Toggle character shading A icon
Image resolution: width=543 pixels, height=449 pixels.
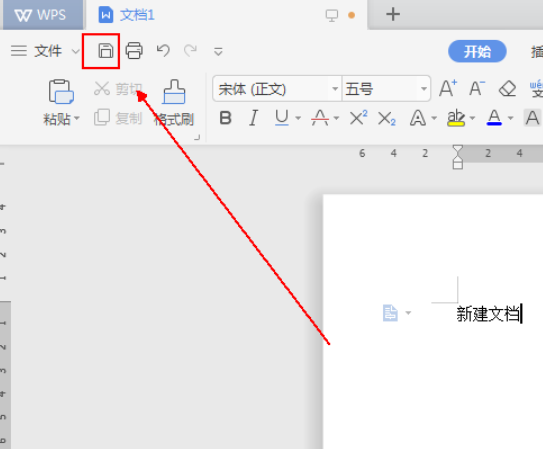(x=532, y=118)
